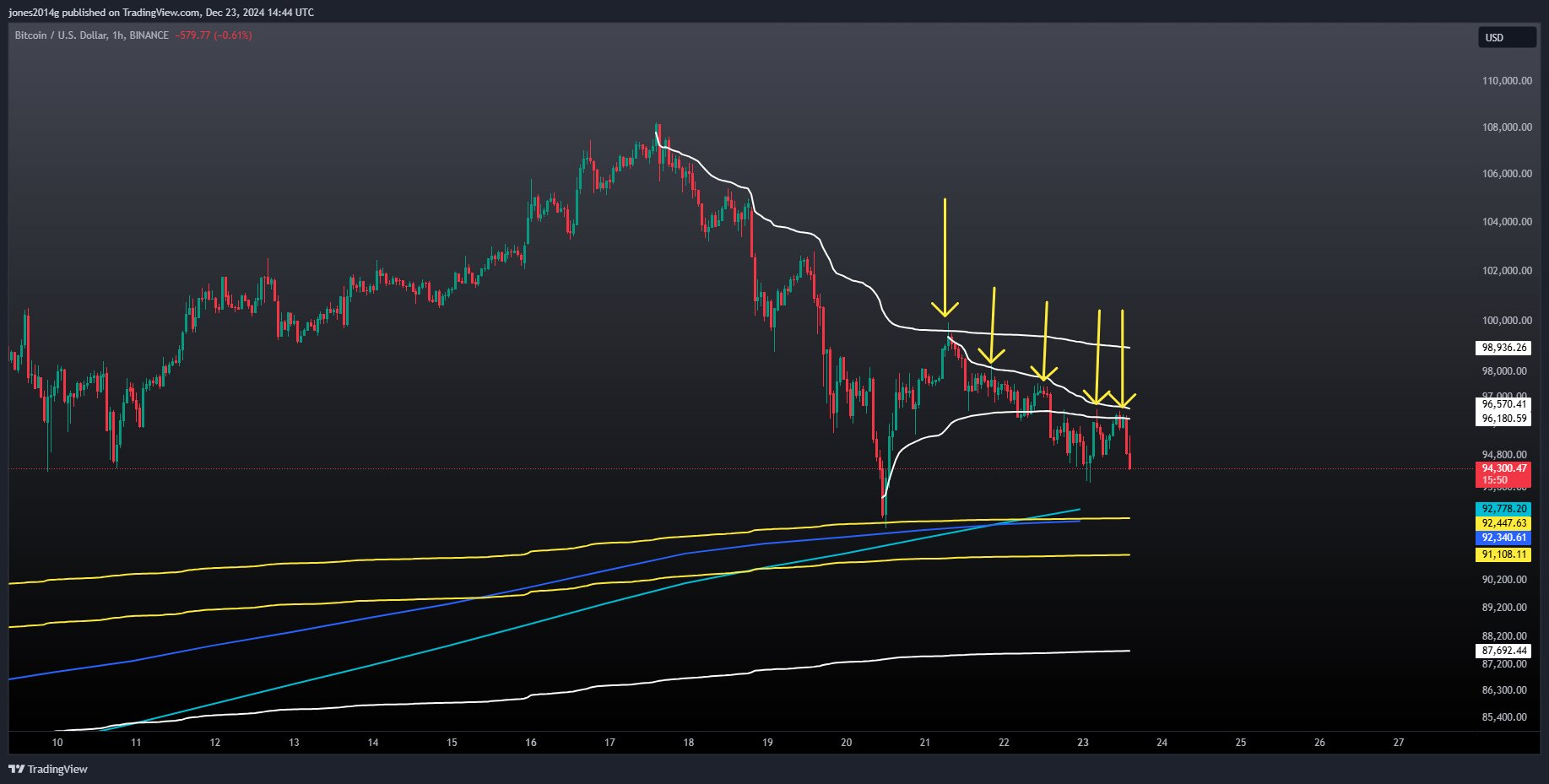Screen dimensions: 1549x784
Task: Click the yellow 91,108.11 price label
Action: pos(1503,554)
